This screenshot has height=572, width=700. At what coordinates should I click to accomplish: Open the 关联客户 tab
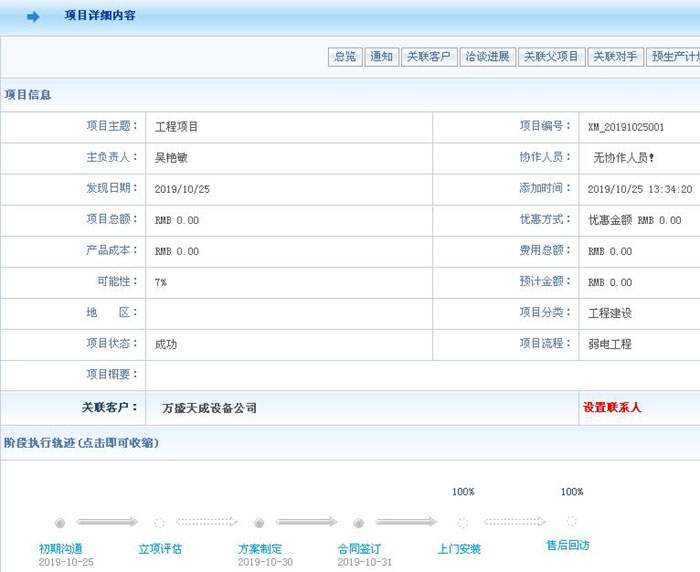[429, 57]
